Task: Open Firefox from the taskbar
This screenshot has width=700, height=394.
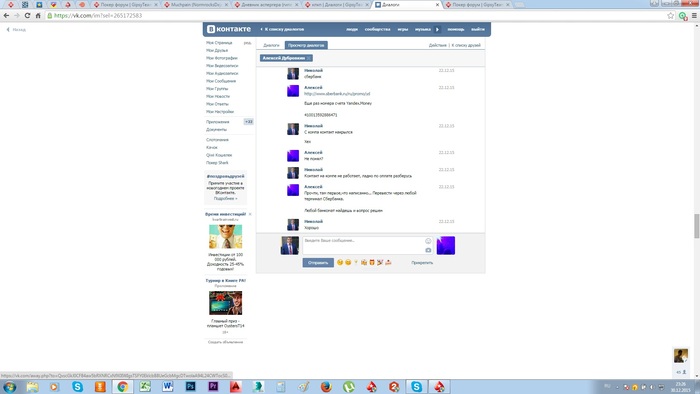Action: (x=326, y=386)
